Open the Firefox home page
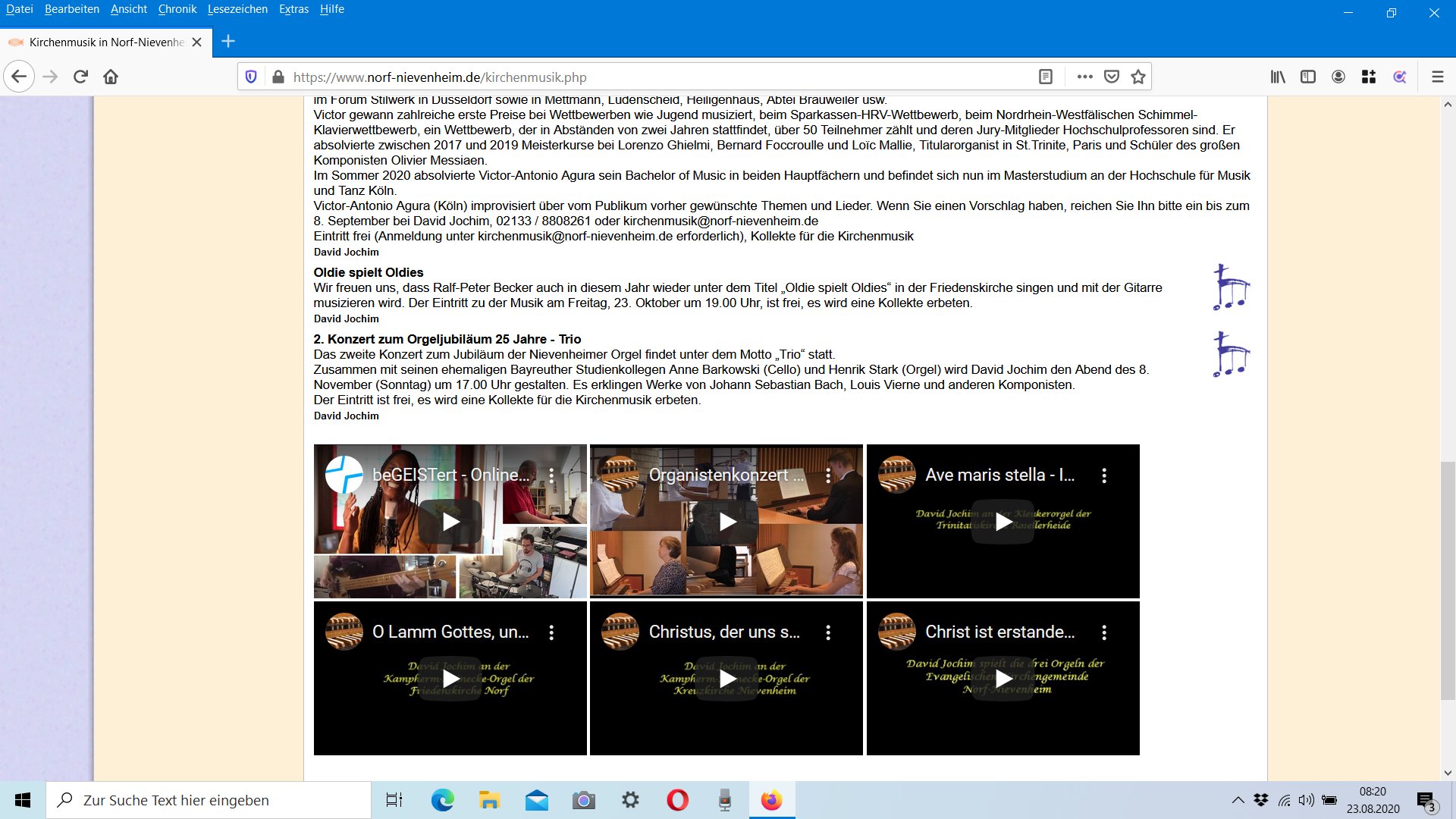 click(111, 77)
